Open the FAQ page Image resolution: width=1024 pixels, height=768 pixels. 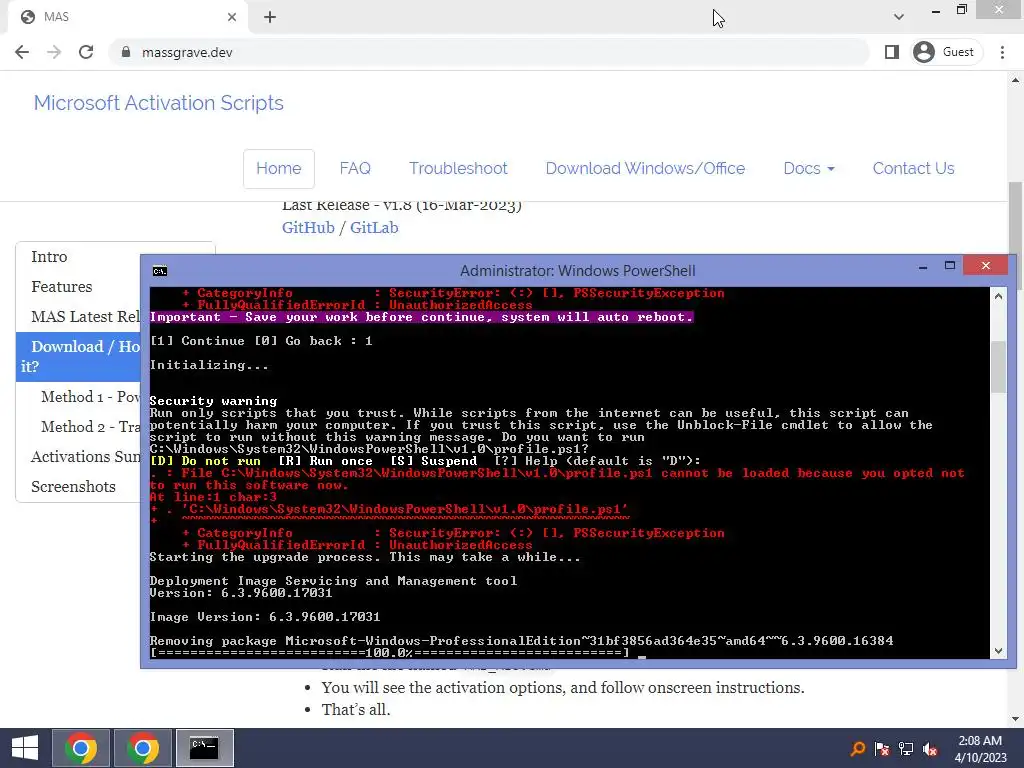coord(355,168)
